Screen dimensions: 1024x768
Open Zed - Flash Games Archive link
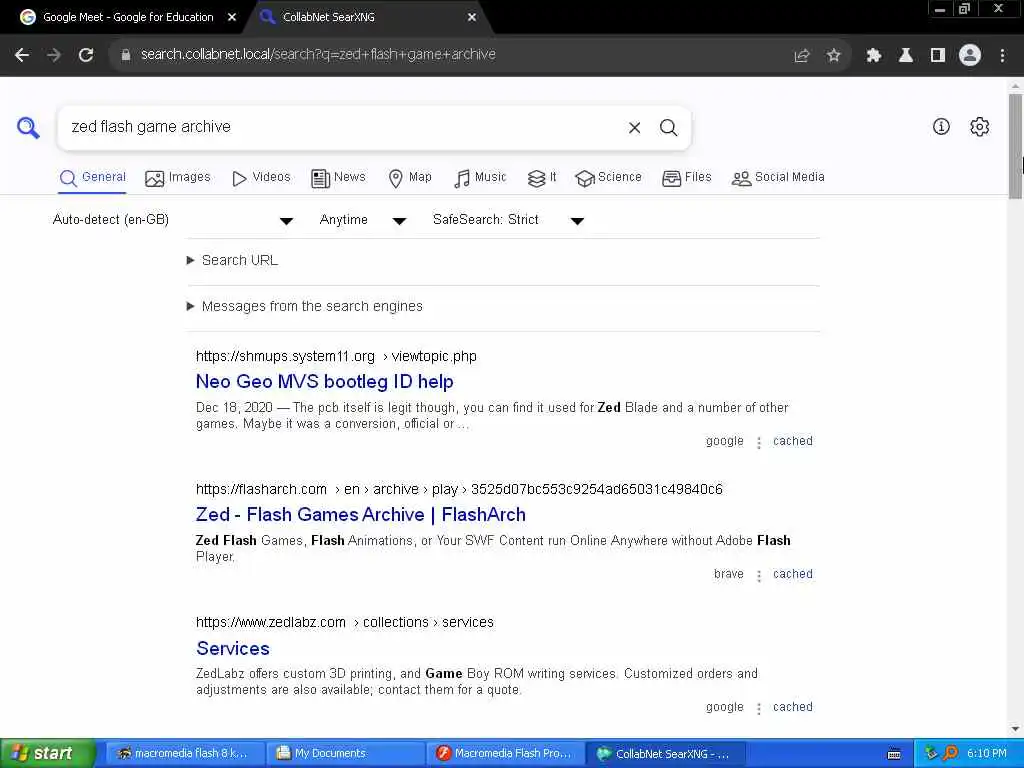coord(360,515)
